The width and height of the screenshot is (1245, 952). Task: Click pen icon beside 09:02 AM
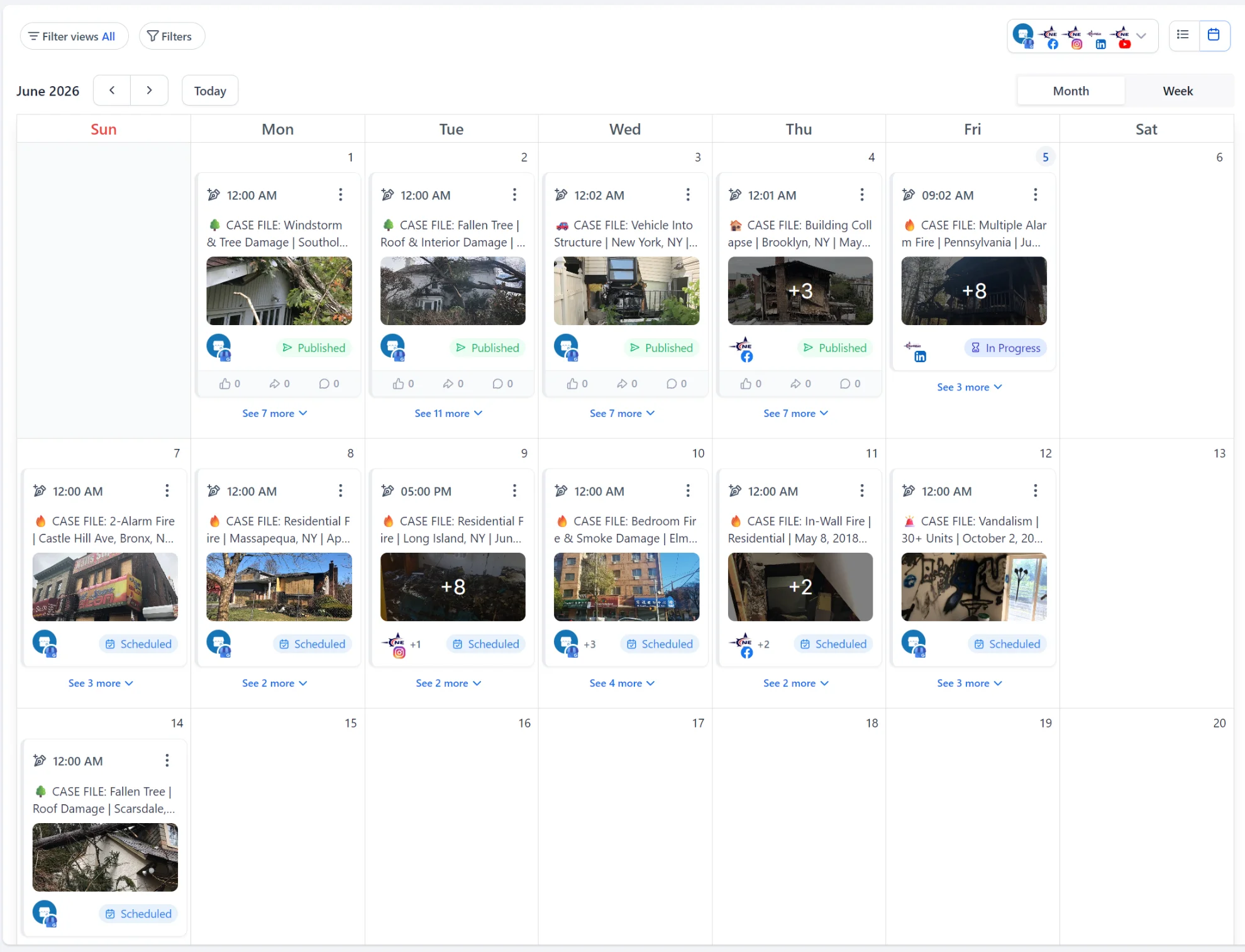(x=909, y=195)
